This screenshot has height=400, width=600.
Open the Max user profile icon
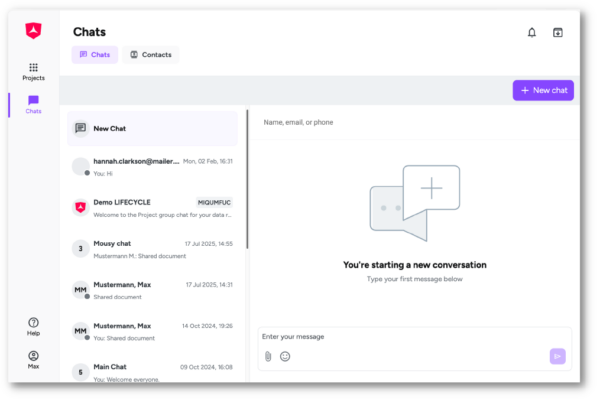point(33,360)
